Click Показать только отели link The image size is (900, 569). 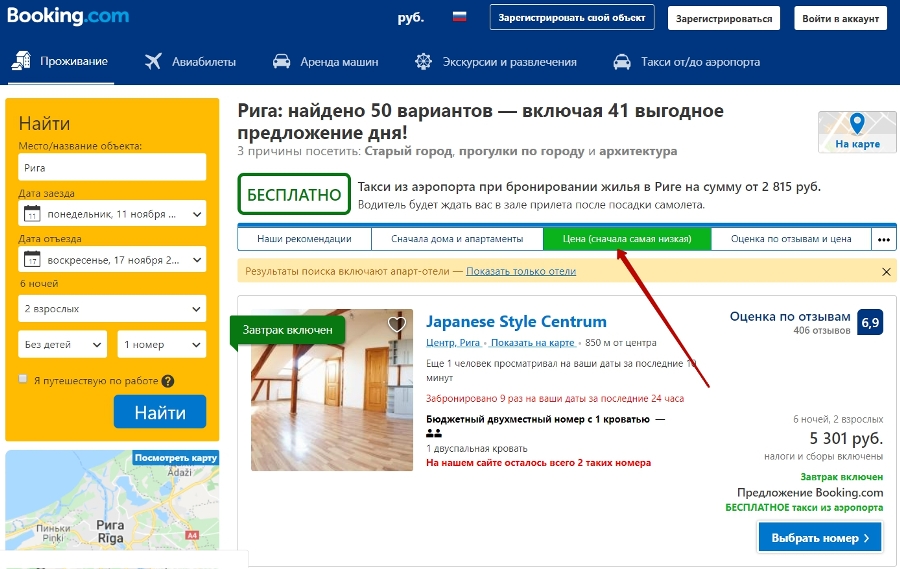point(521,271)
